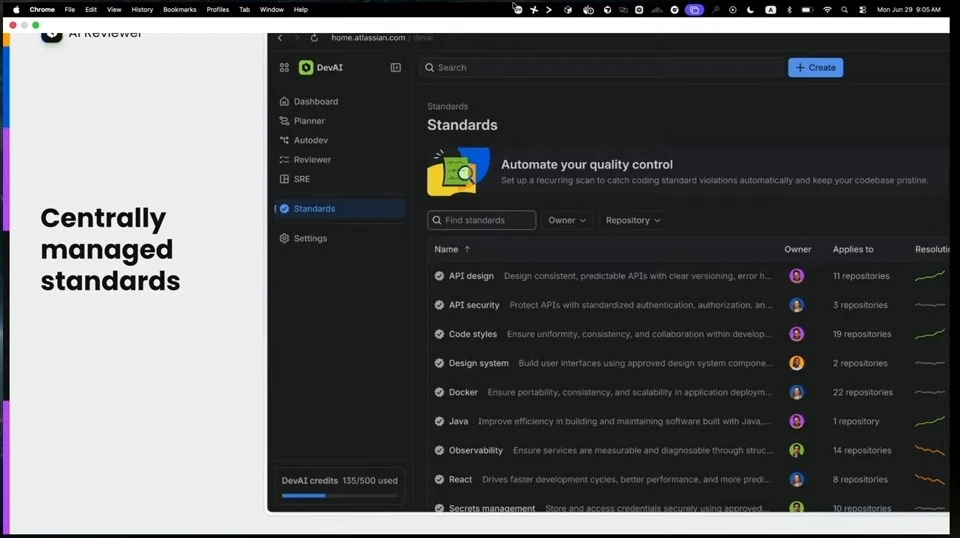The width and height of the screenshot is (960, 538).
Task: Open the History menu in menu bar
Action: point(142,10)
